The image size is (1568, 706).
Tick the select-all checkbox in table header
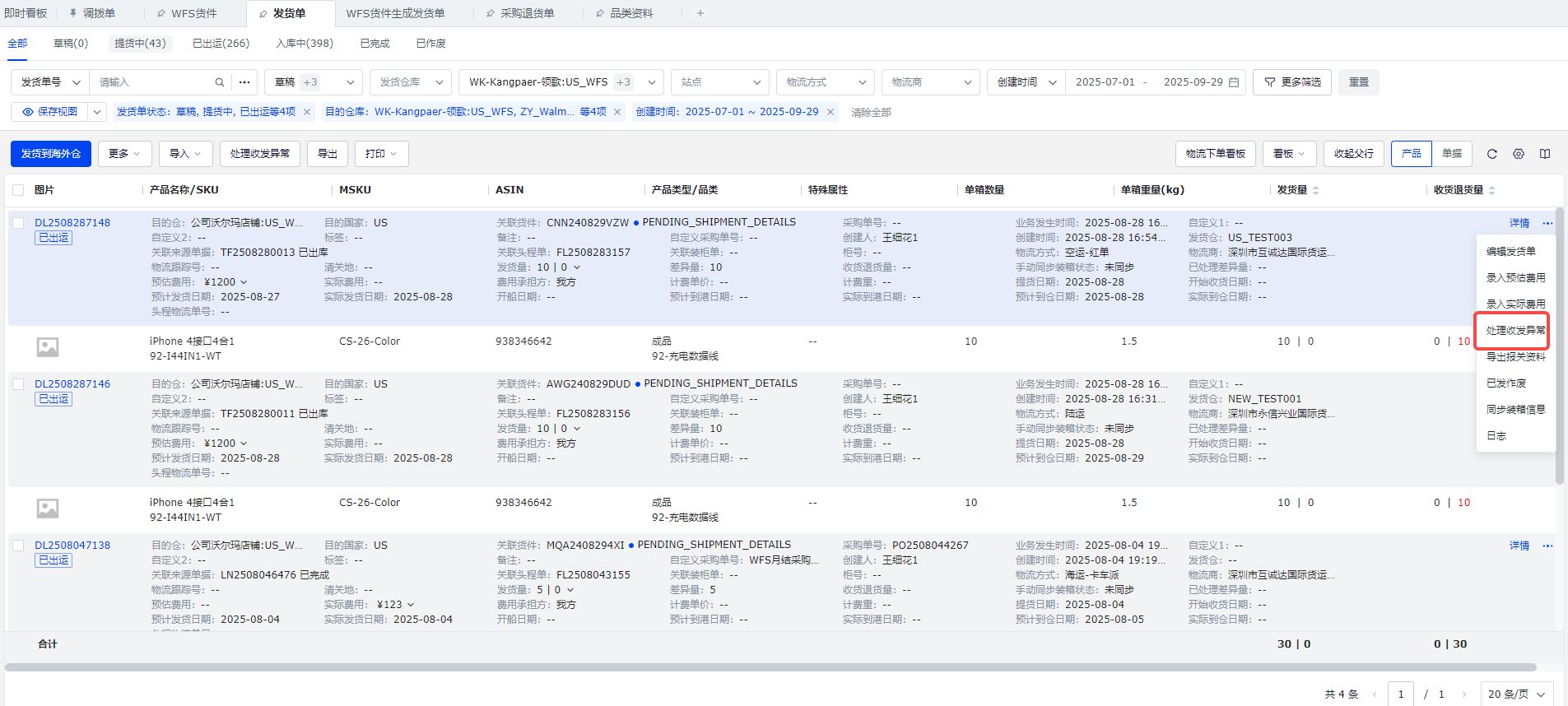tap(18, 190)
